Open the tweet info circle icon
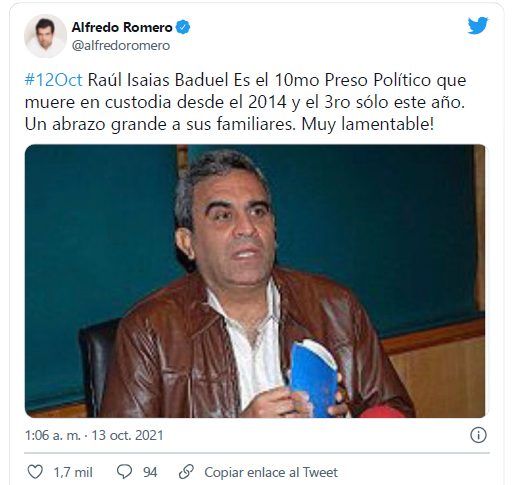 coord(478,435)
